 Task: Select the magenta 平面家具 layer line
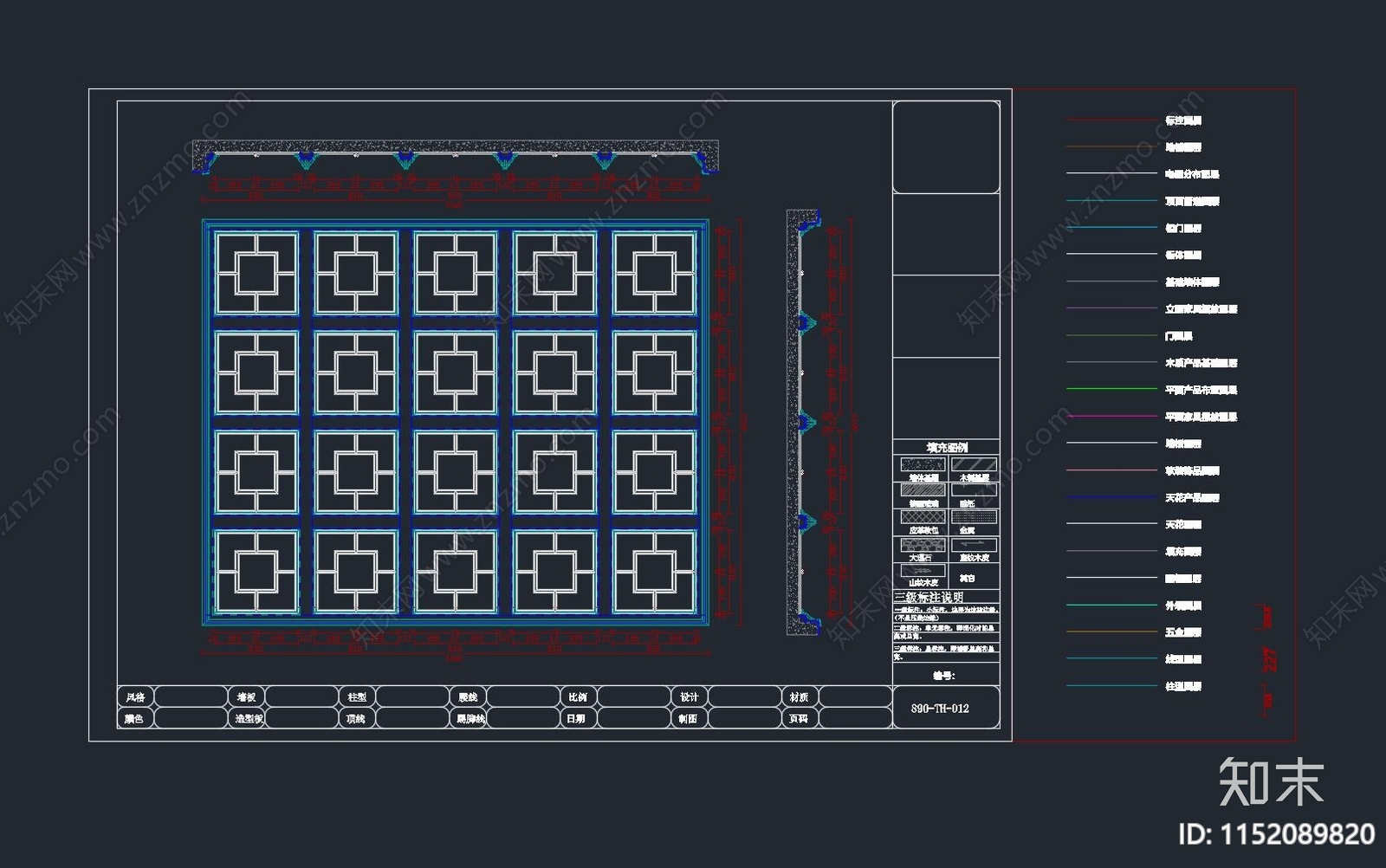1111,417
